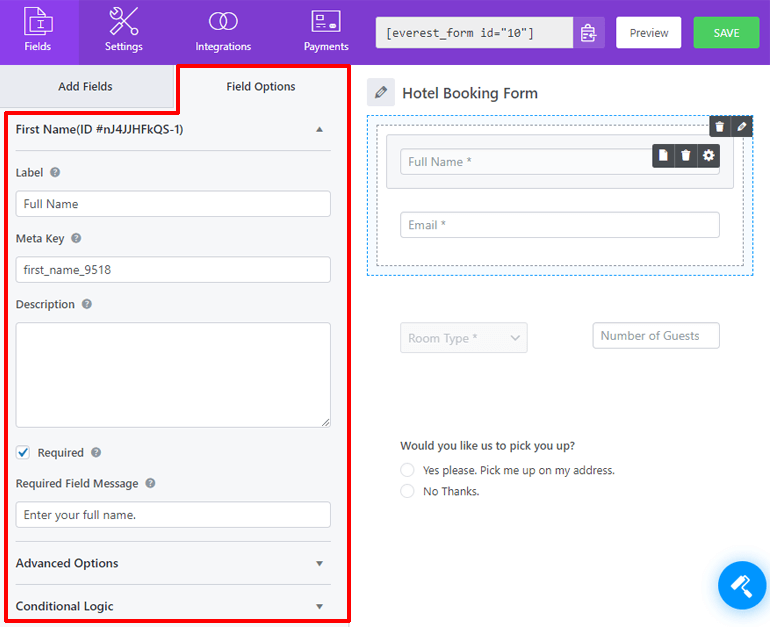Open the Fields section icon
Screen dimensions: 770x629
tap(38, 21)
